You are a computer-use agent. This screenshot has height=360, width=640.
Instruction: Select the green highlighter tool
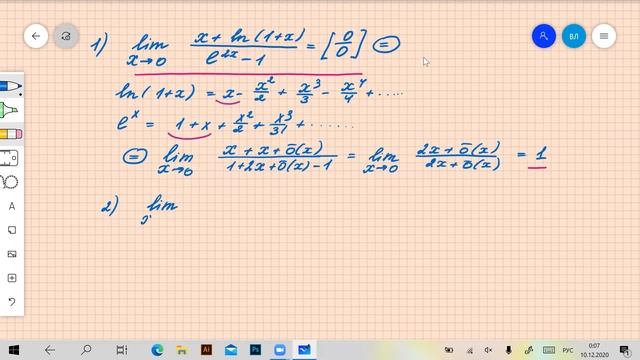click(x=9, y=110)
